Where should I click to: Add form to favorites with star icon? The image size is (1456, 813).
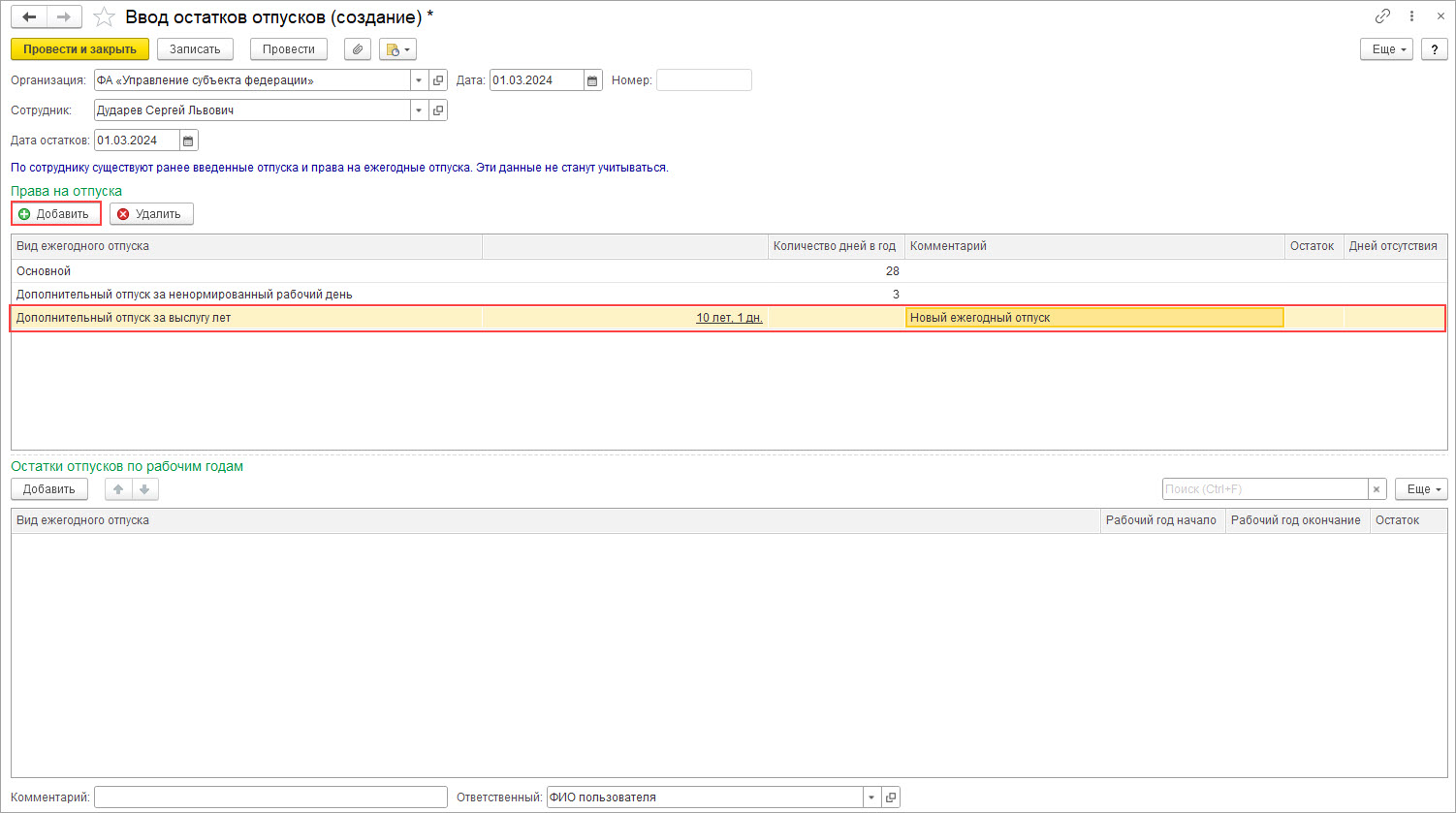click(x=104, y=17)
